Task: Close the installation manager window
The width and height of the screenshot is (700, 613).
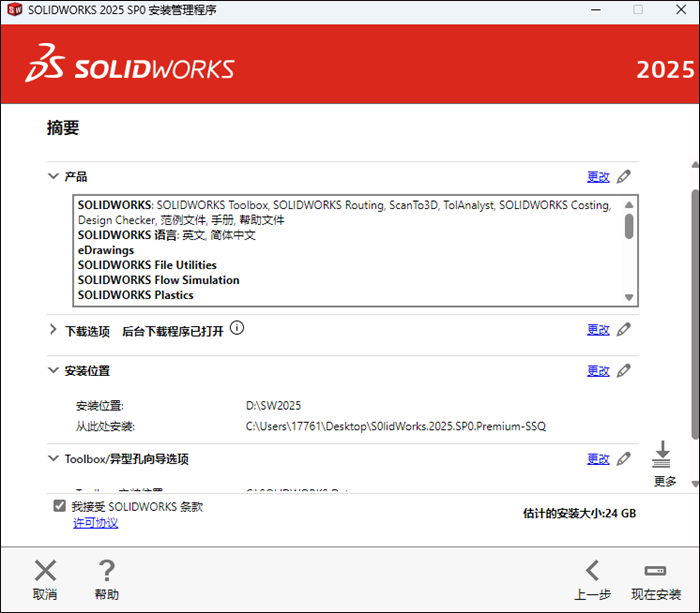Action: [x=681, y=9]
